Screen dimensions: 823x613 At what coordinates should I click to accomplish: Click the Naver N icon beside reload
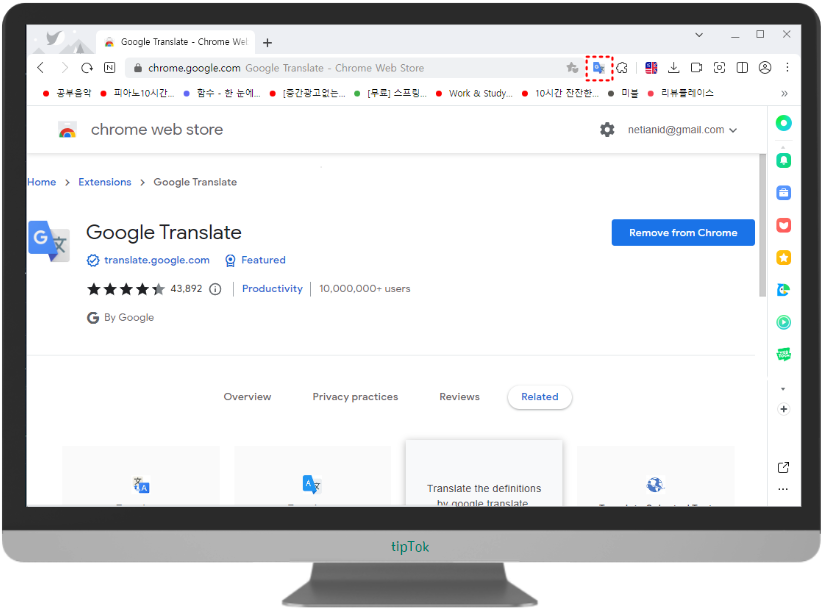110,68
